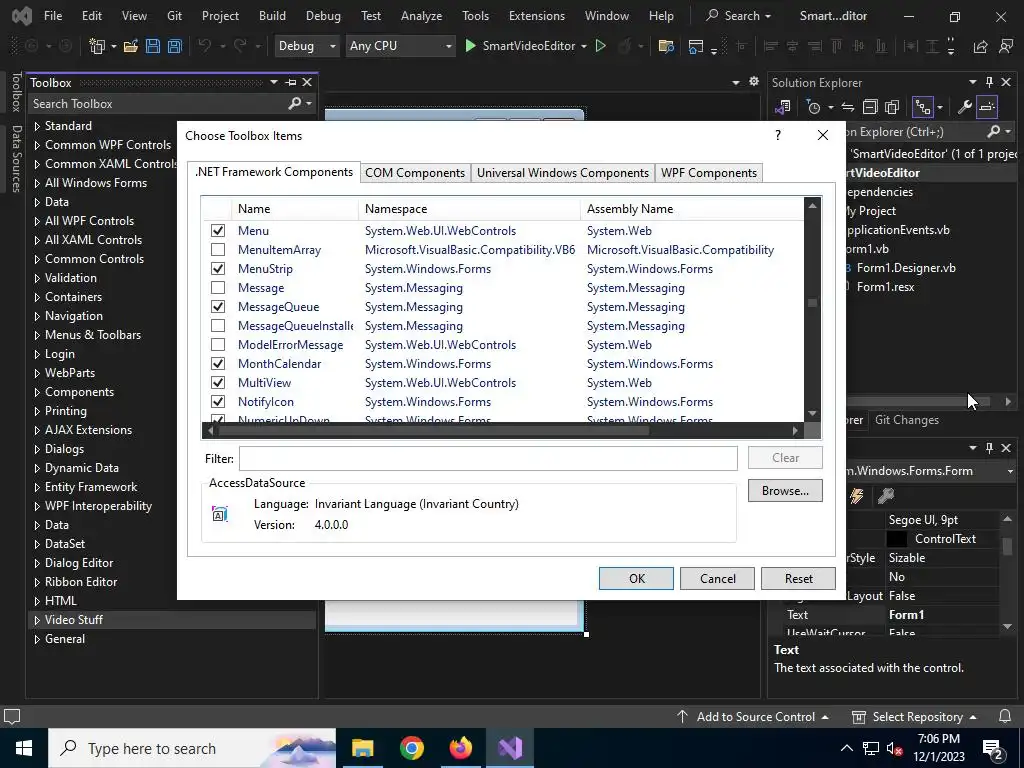This screenshot has height=768, width=1024.
Task: Click the Save All toolbar icon
Action: click(174, 46)
